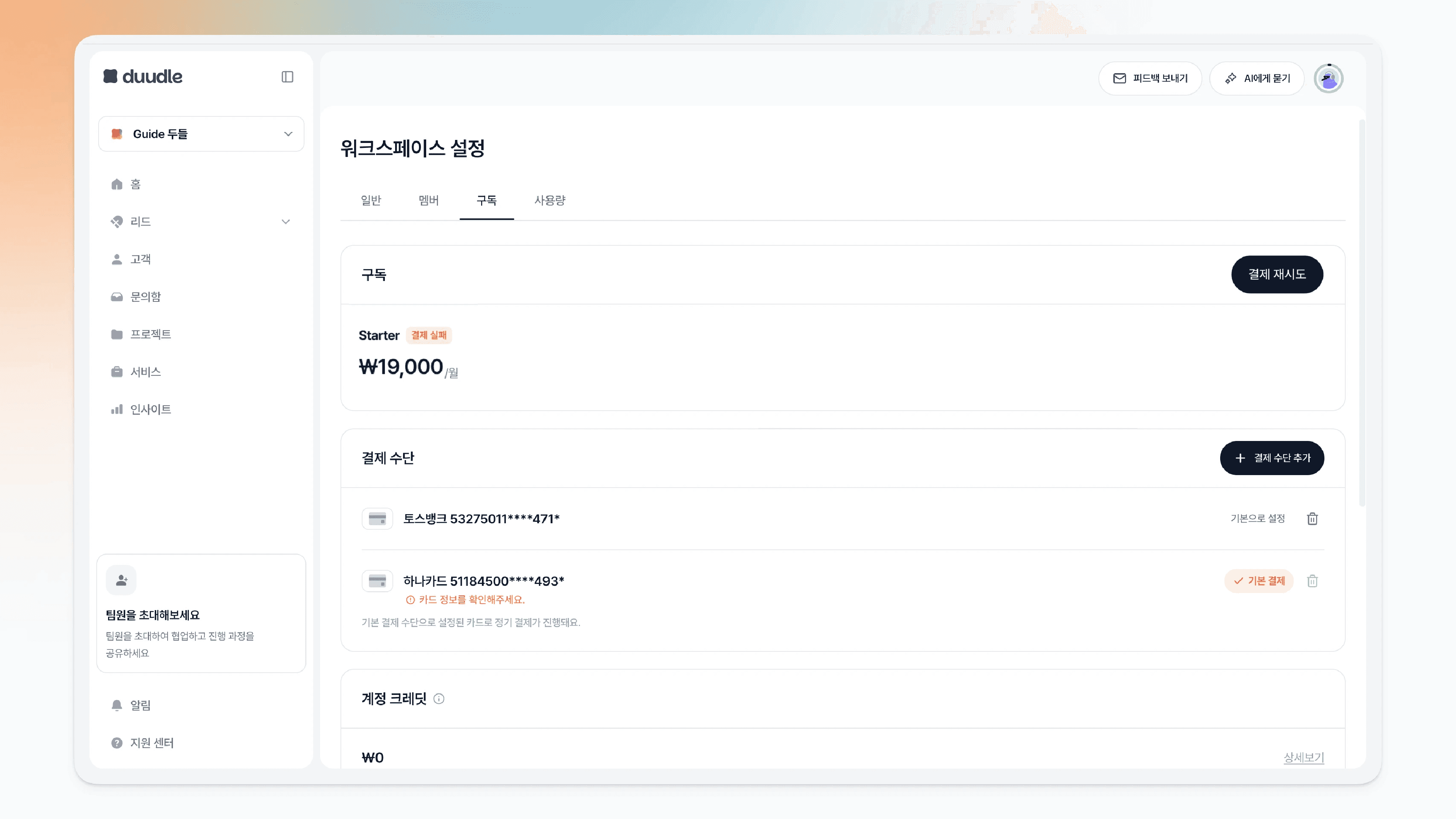Open 프로젝트 in sidebar
1456x819 pixels.
[x=201, y=334]
